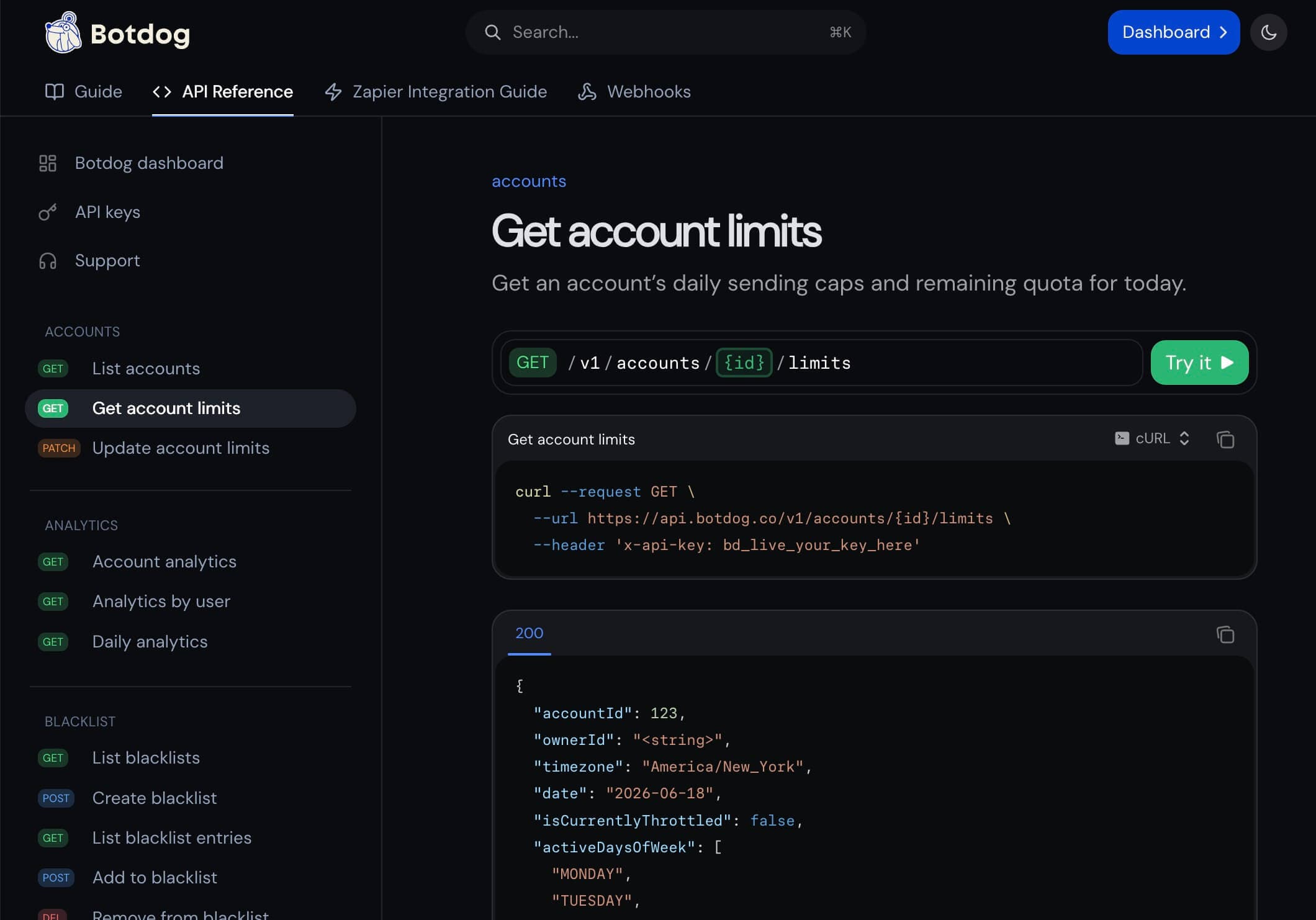The height and width of the screenshot is (920, 1316).
Task: Click the GET badge beside List accounts
Action: click(53, 369)
